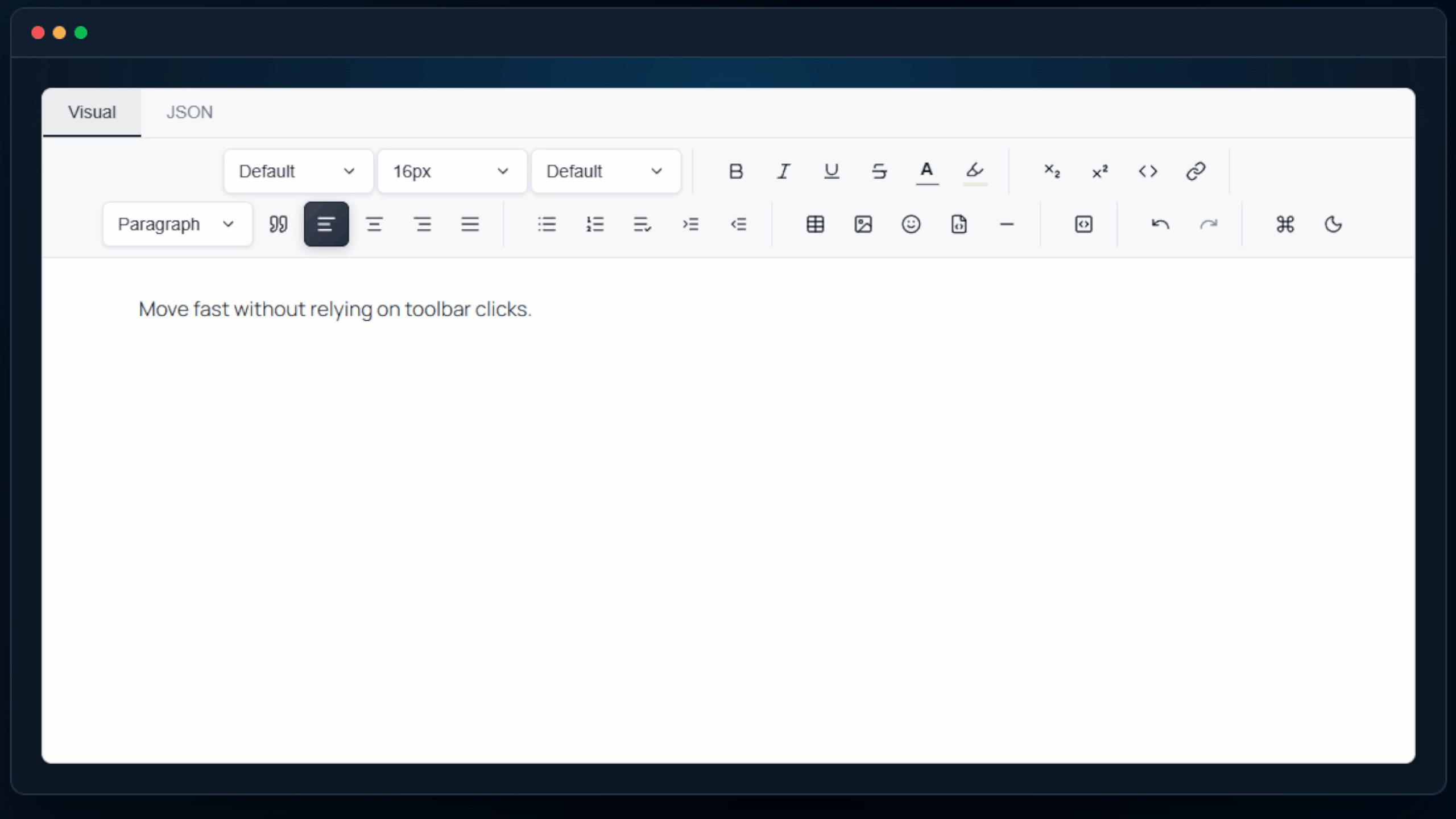Open the Paragraph style dropdown
The width and height of the screenshot is (1456, 819).
(x=176, y=224)
